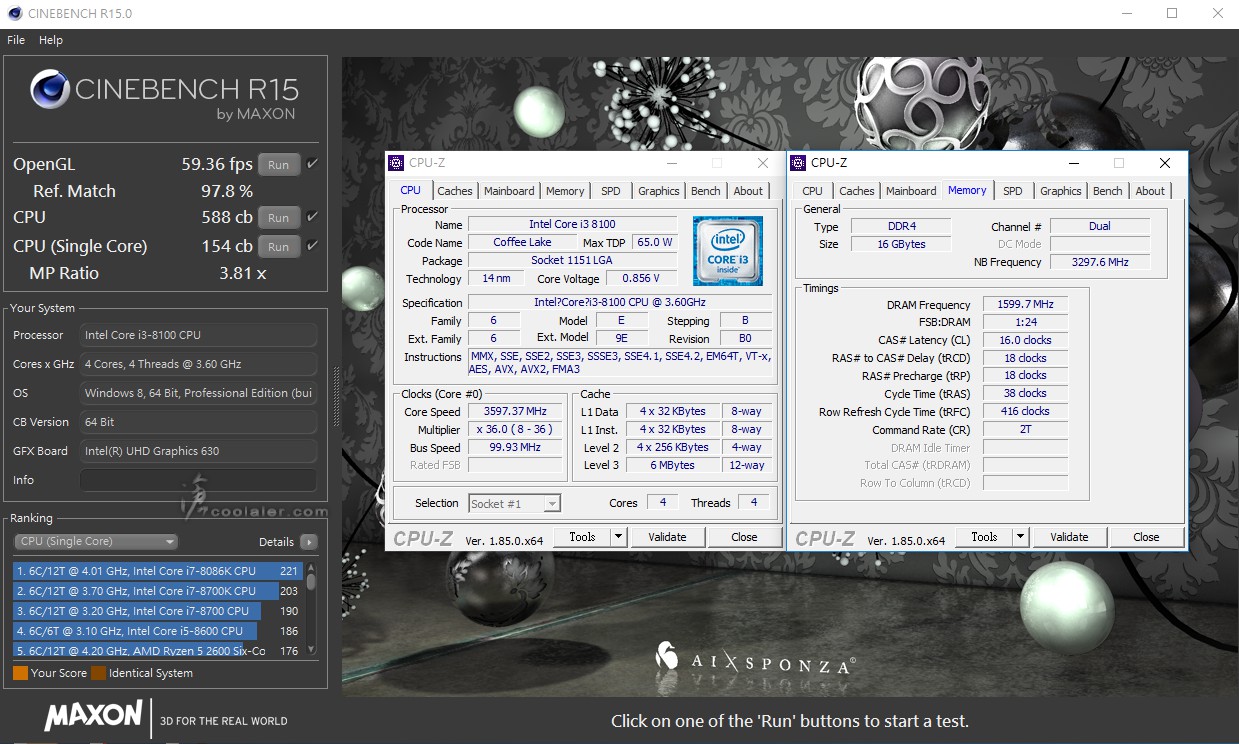
Task: Switch to Mainboard tab in CPU-Z CPU window
Action: pos(509,191)
